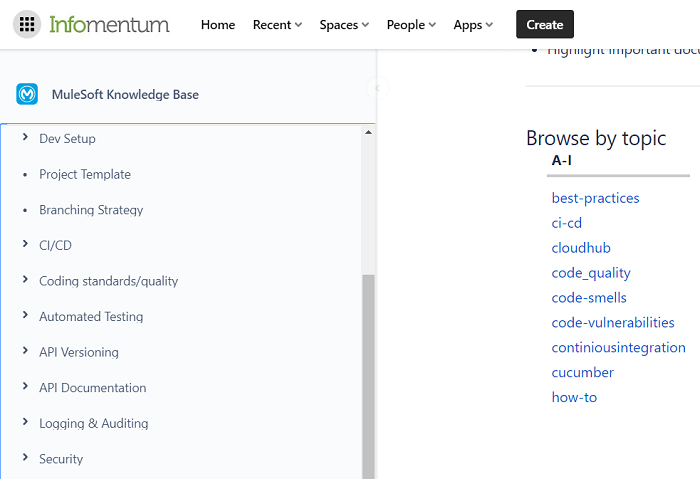Open the app switcher grid icon

click(27, 24)
